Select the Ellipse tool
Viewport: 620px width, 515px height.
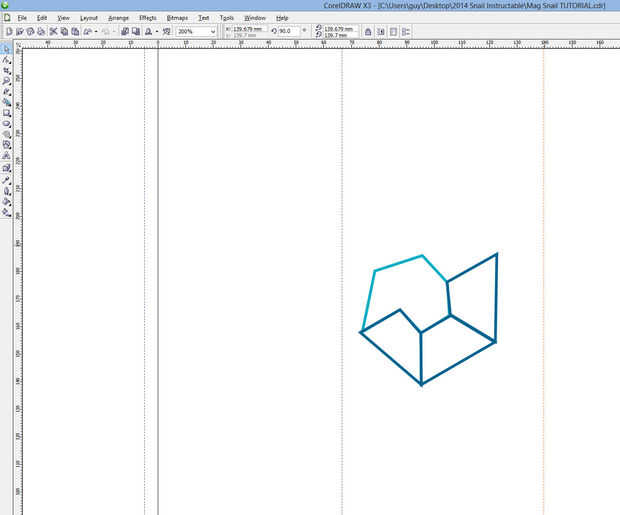pyautogui.click(x=6, y=124)
